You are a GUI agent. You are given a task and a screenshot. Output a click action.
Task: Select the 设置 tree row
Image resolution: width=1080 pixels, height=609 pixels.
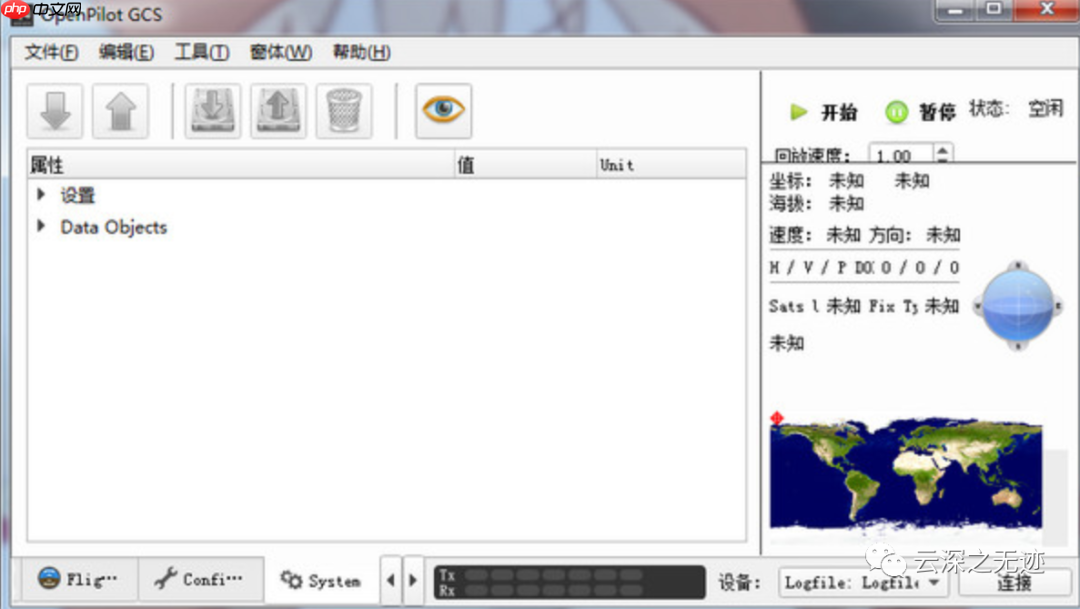tap(386, 195)
